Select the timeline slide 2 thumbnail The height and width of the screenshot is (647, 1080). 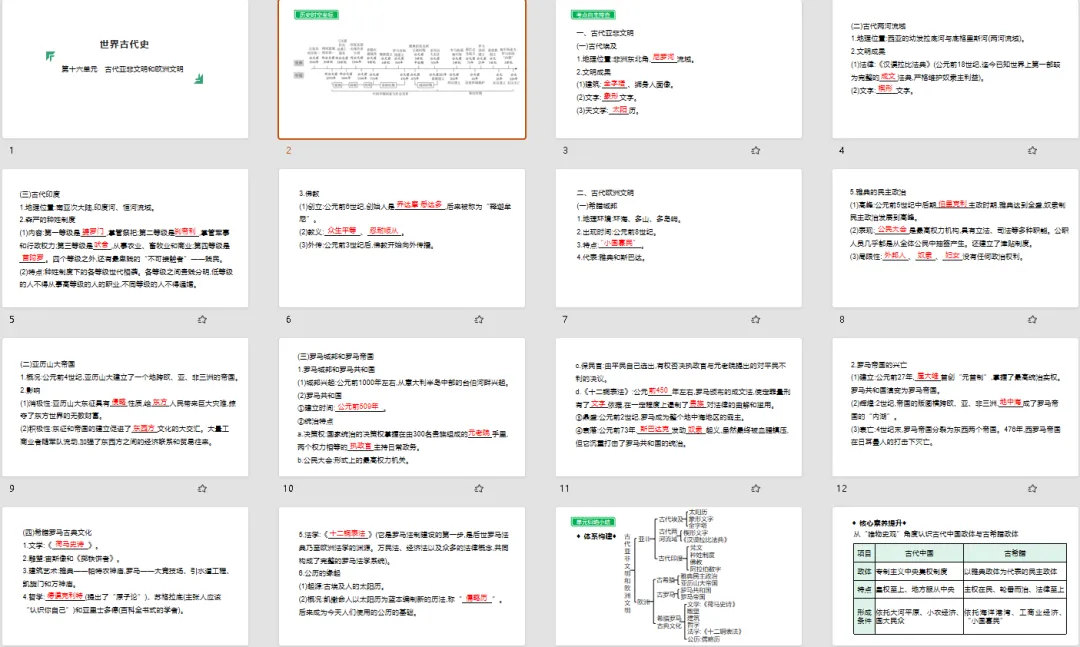tap(402, 69)
